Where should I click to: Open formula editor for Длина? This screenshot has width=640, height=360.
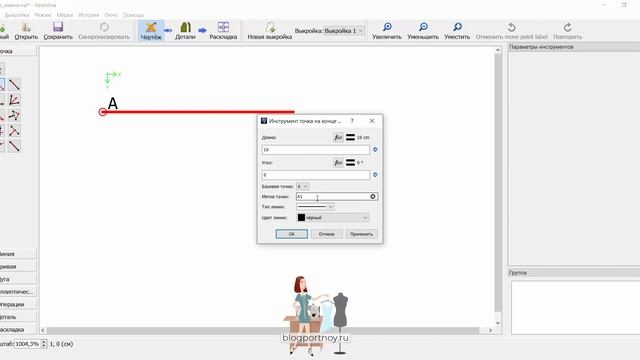pos(338,138)
